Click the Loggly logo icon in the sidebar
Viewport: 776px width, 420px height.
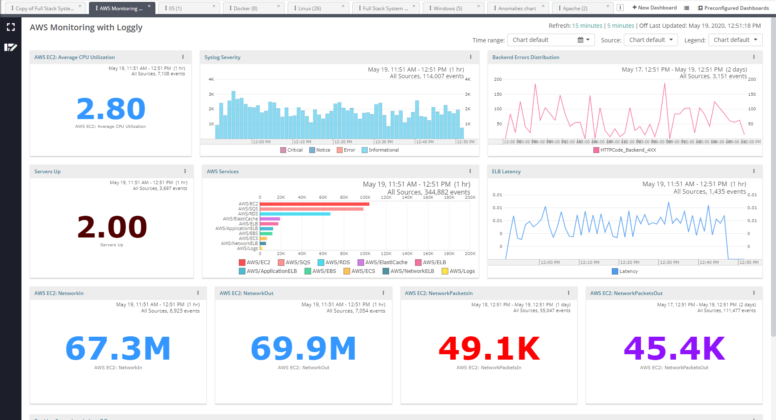[10, 47]
